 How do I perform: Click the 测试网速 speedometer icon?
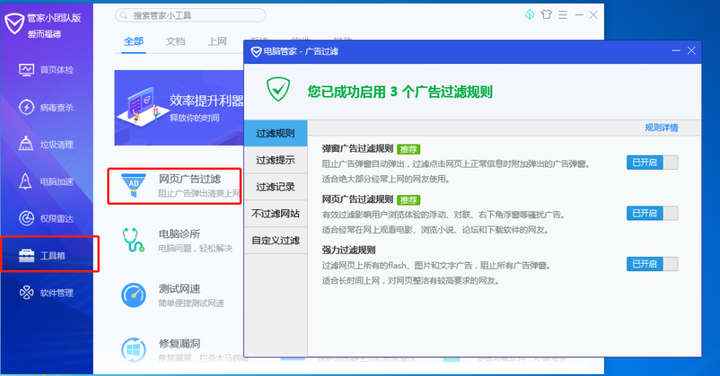coord(133,295)
